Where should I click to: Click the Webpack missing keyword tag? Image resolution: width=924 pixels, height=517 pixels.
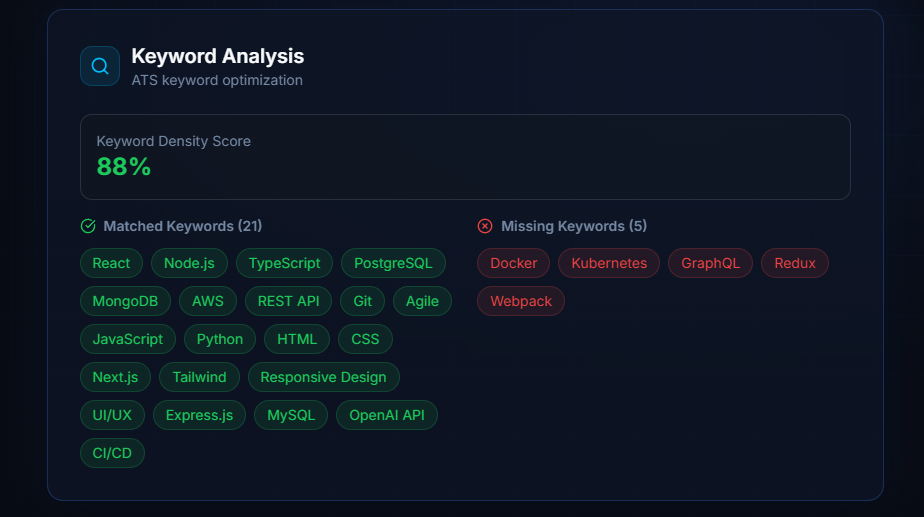521,301
